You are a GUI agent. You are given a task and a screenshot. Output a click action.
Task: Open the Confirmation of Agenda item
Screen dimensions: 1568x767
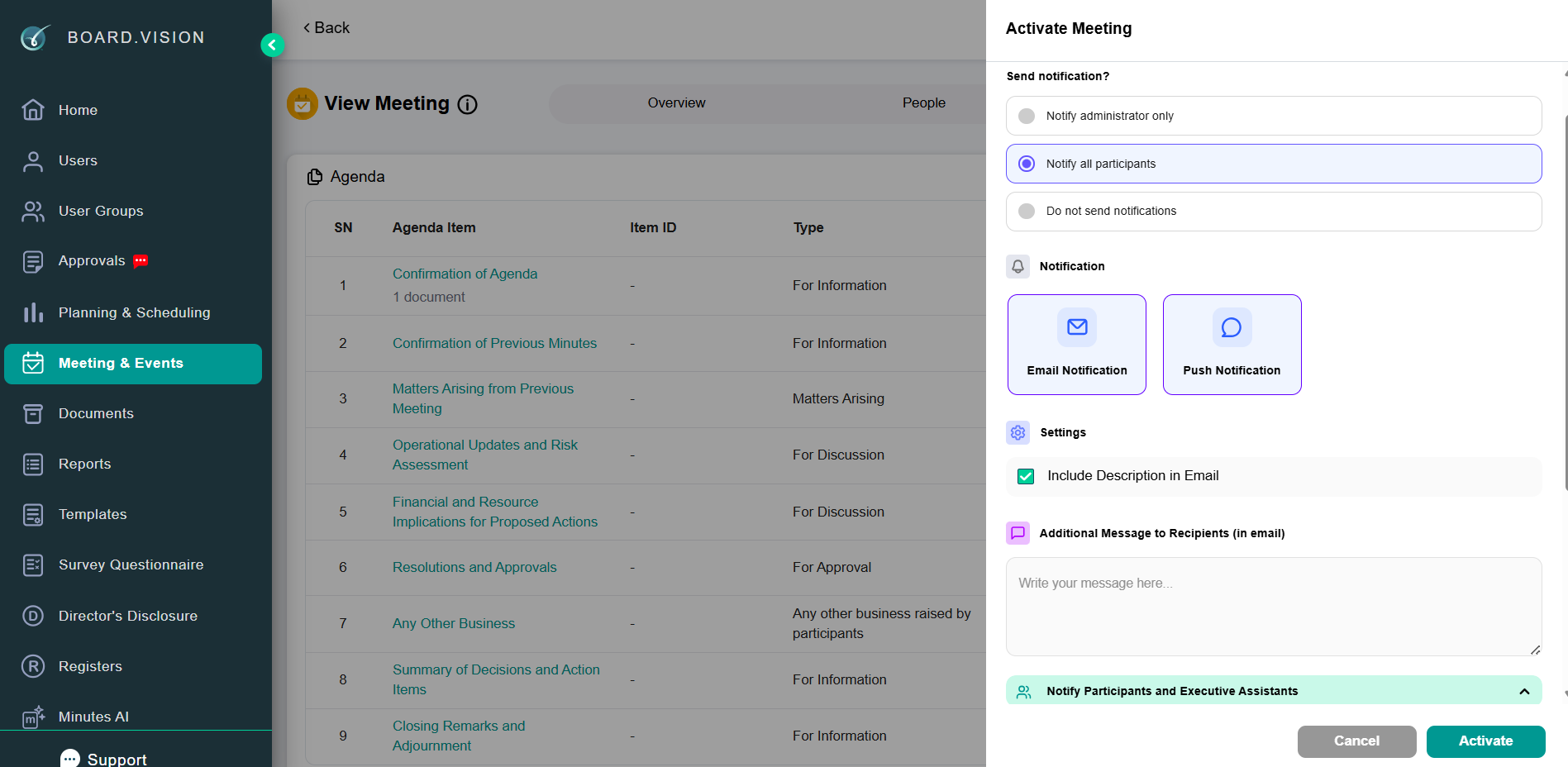click(465, 274)
